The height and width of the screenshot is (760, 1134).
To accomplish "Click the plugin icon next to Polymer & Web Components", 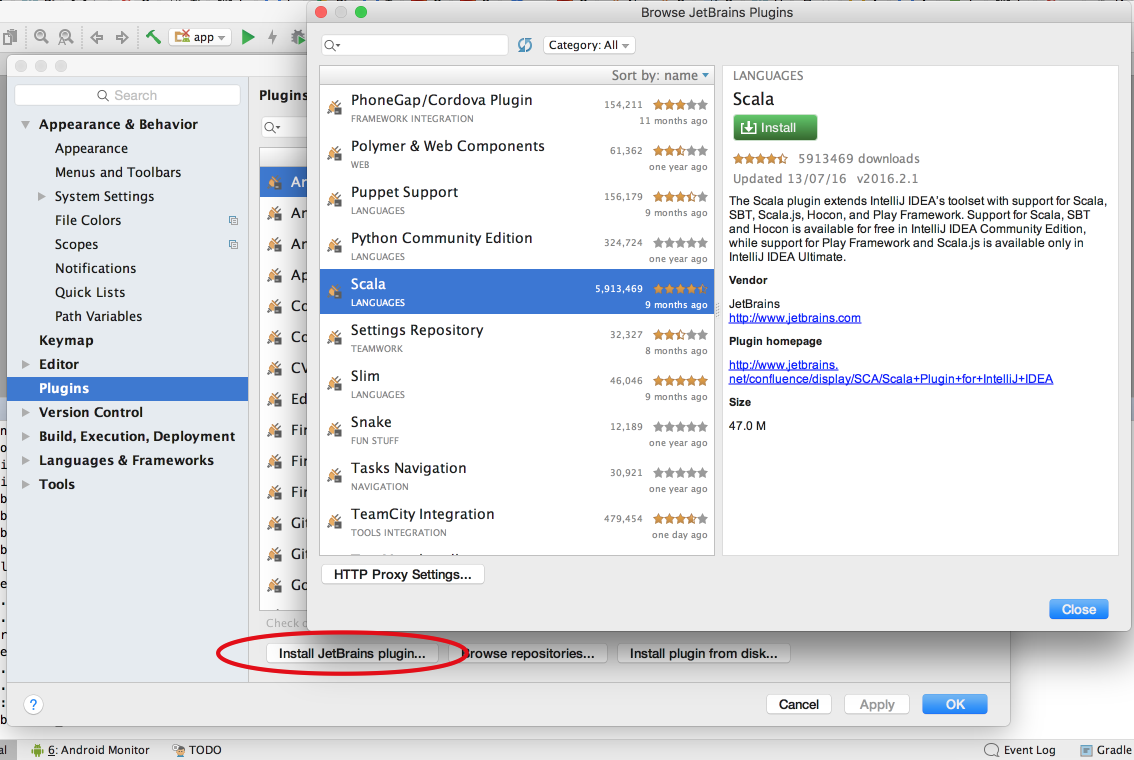I will [x=335, y=154].
